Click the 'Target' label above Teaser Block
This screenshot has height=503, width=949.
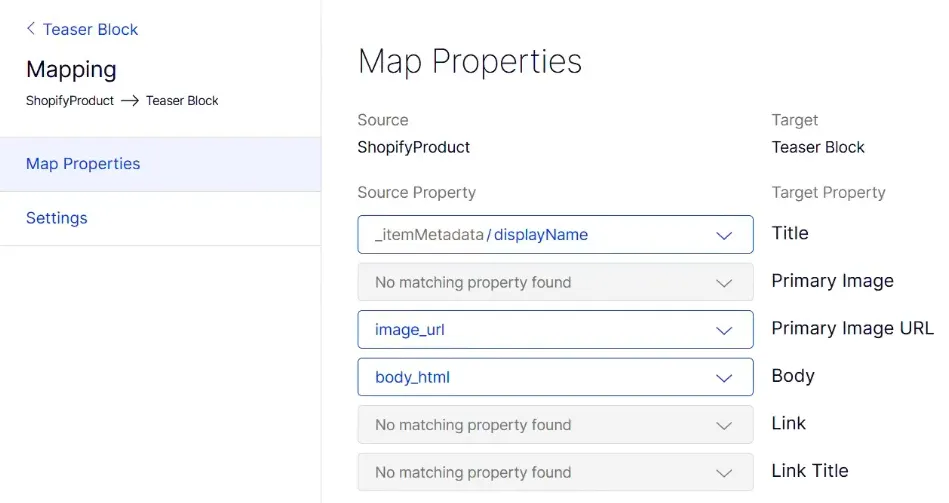tap(795, 120)
